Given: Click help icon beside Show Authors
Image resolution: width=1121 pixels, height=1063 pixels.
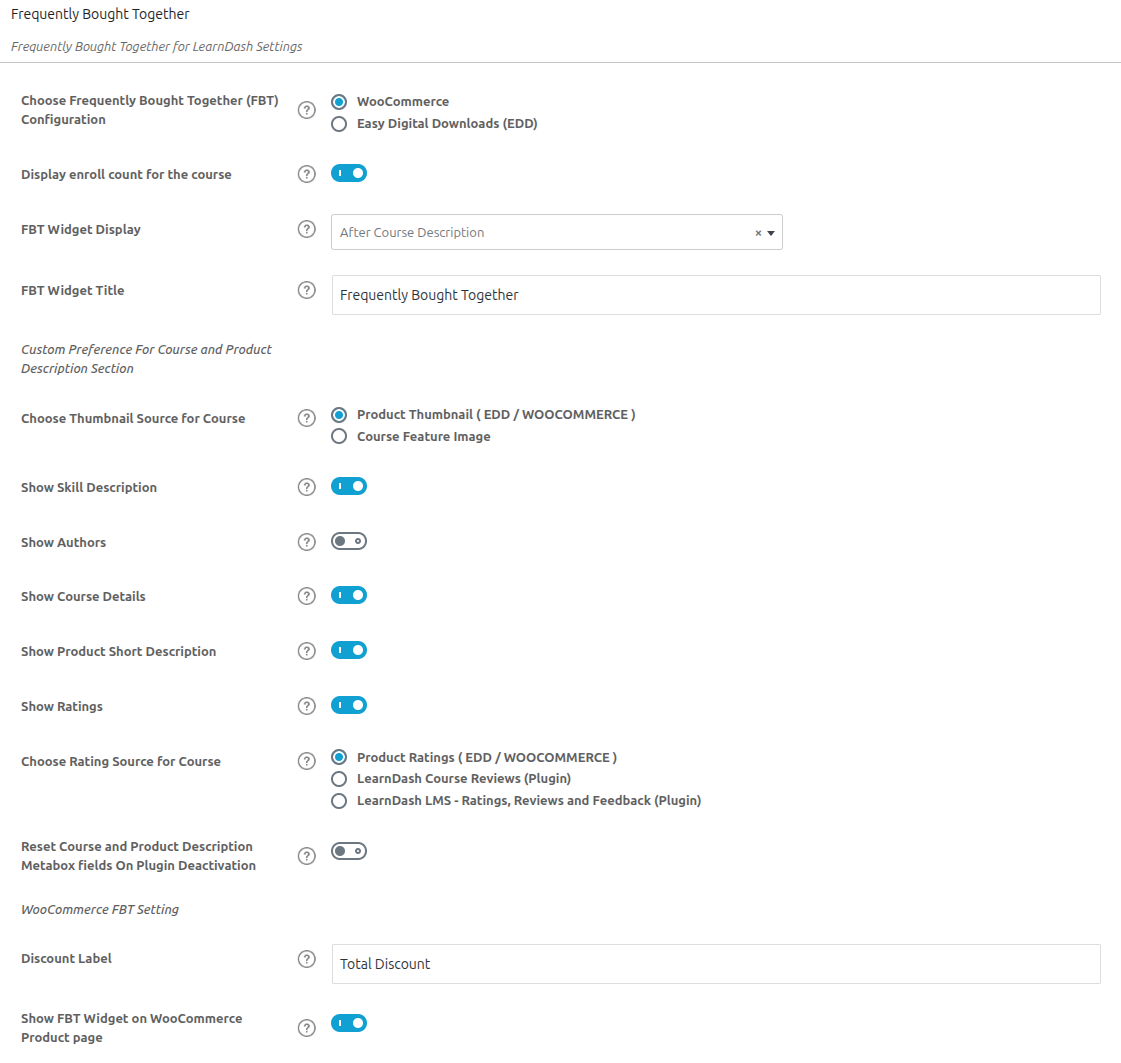Looking at the screenshot, I should (307, 542).
